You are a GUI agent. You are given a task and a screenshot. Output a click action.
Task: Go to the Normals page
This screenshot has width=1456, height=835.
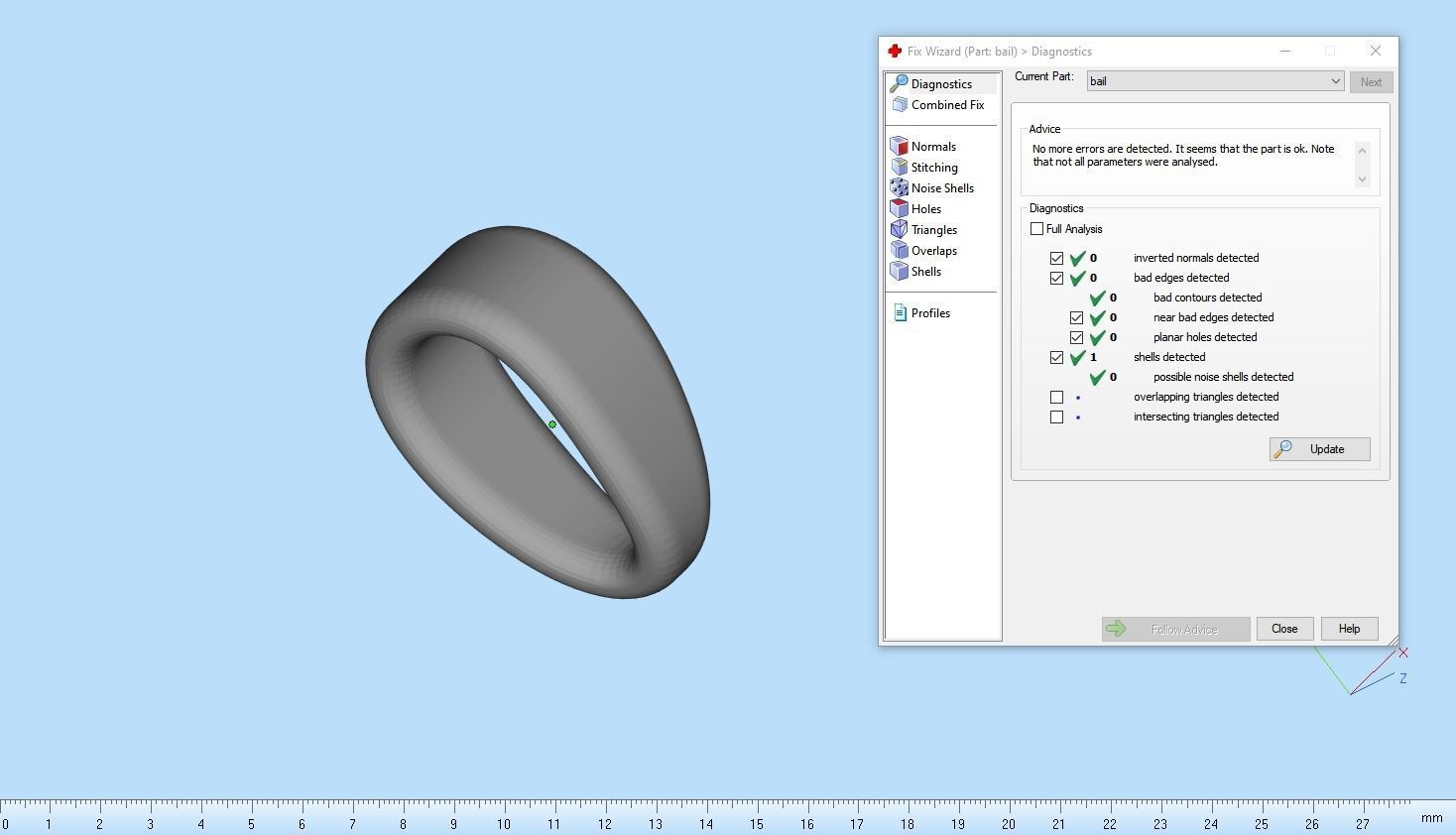coord(933,147)
